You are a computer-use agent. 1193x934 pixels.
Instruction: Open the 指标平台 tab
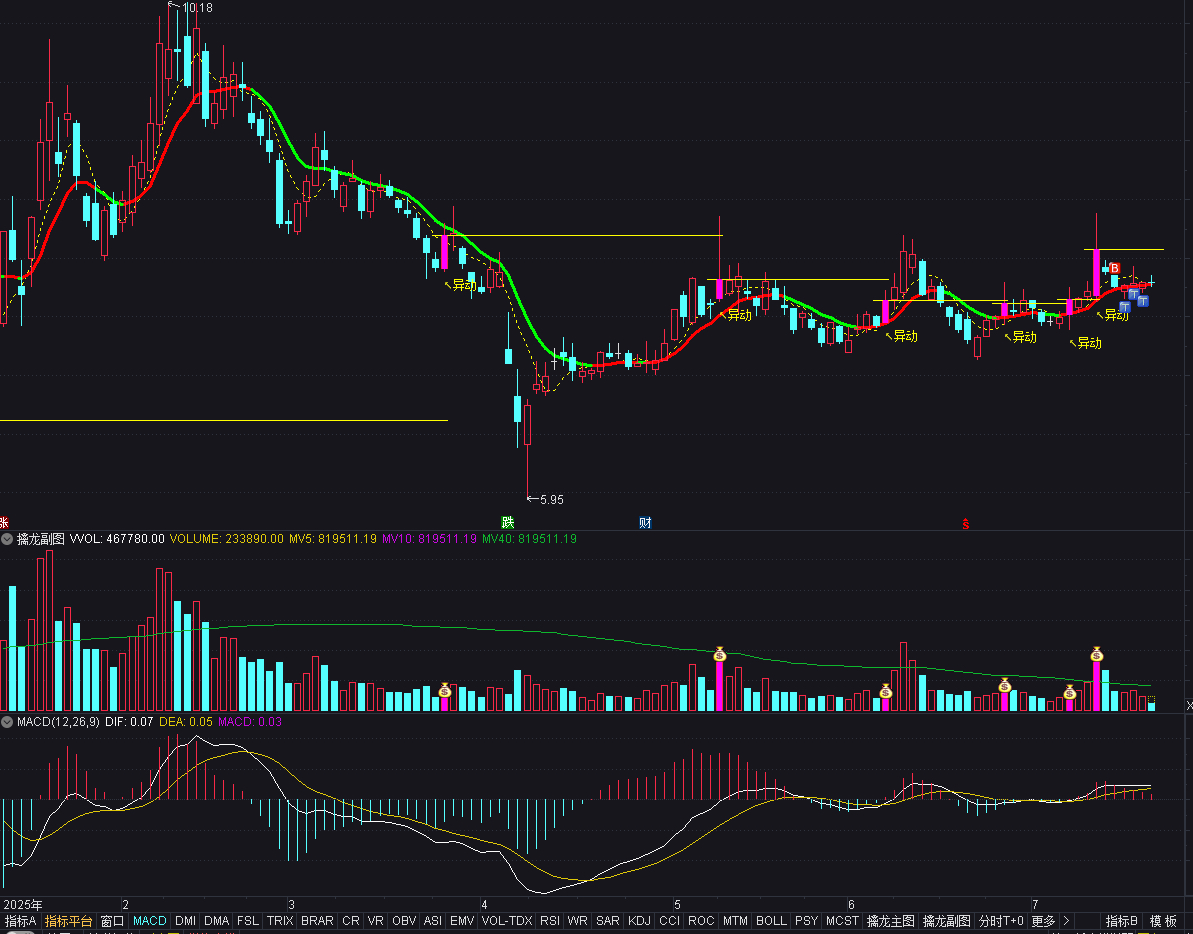coord(68,920)
